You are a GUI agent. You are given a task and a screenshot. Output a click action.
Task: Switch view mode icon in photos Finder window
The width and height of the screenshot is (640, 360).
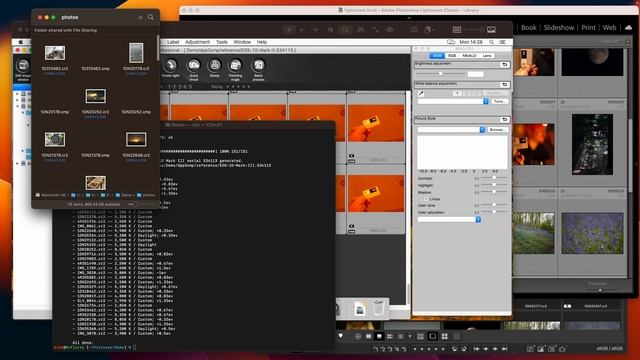click(x=140, y=17)
